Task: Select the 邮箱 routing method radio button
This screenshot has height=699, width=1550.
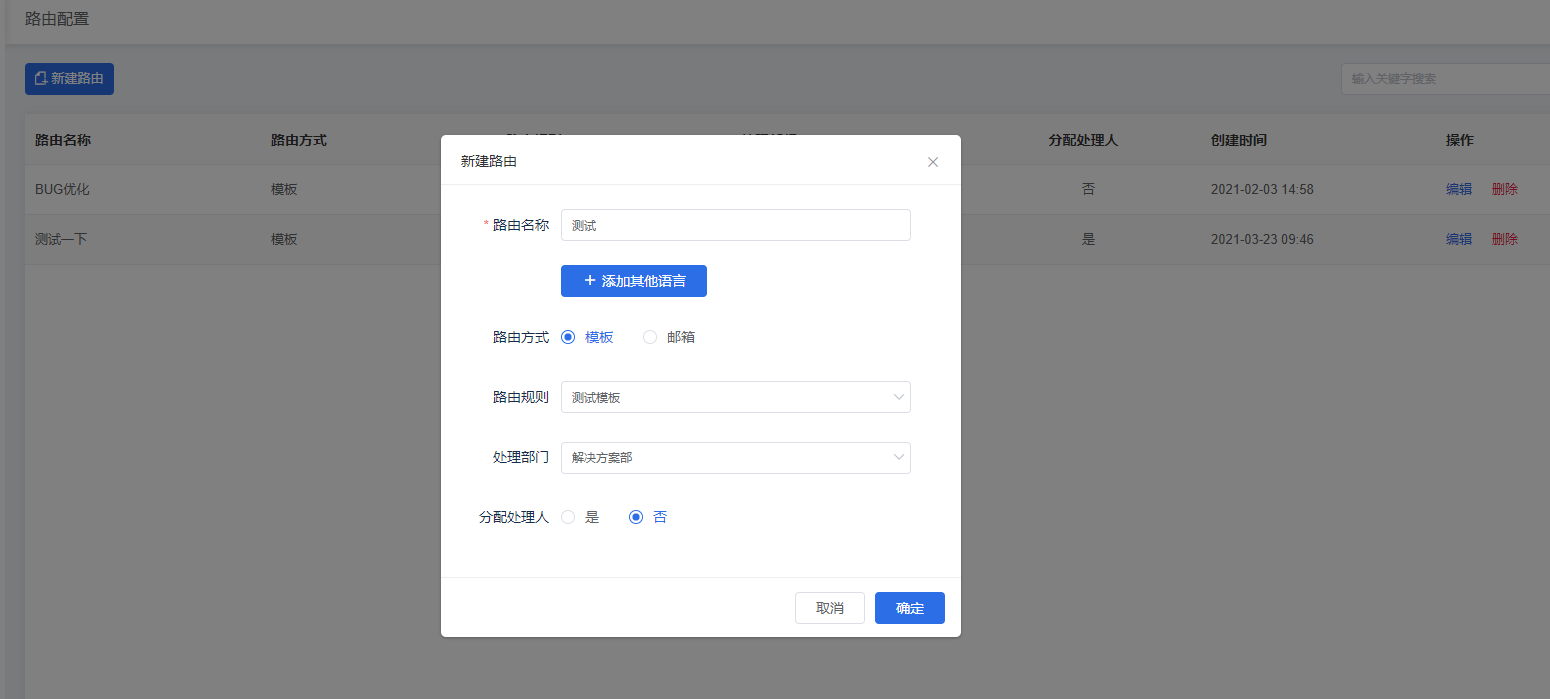Action: [x=650, y=337]
